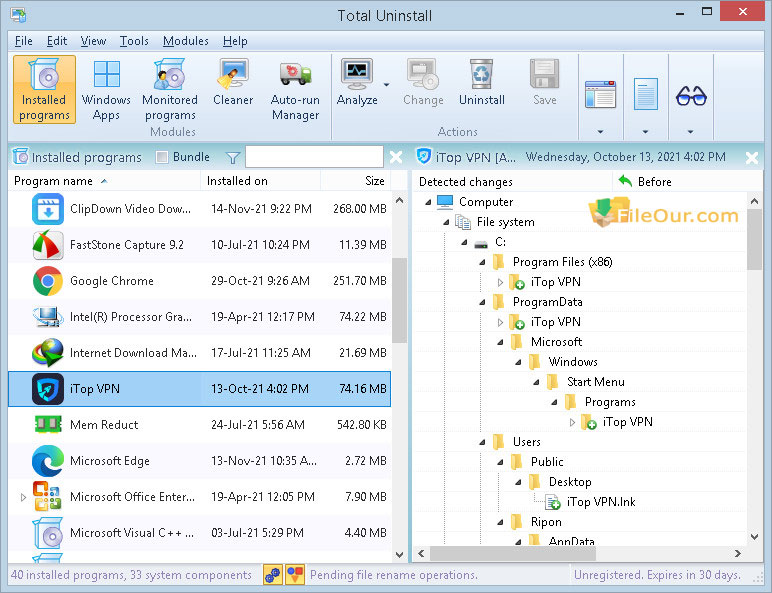The width and height of the screenshot is (772, 593).
Task: Clear the filter with X button
Action: point(396,158)
